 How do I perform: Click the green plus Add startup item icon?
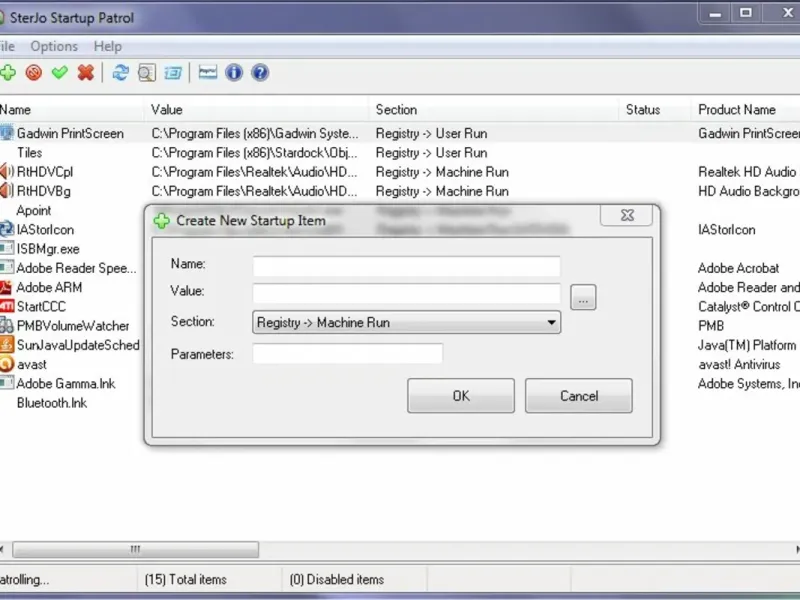click(x=8, y=72)
